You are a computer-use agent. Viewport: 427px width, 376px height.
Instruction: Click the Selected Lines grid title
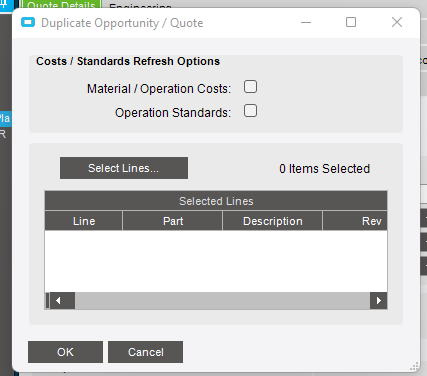[x=216, y=201]
